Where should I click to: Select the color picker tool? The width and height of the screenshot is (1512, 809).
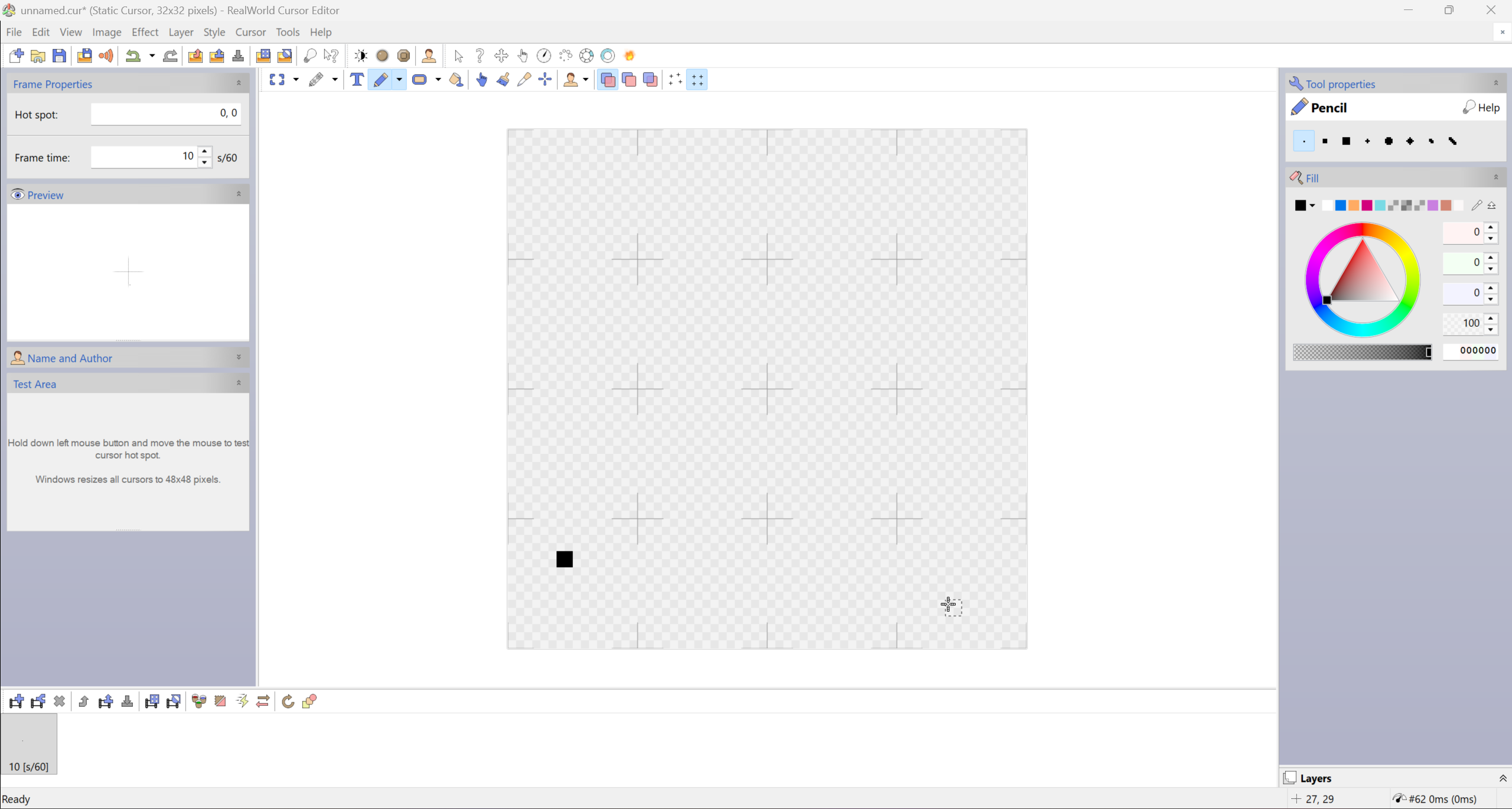pyautogui.click(x=524, y=79)
